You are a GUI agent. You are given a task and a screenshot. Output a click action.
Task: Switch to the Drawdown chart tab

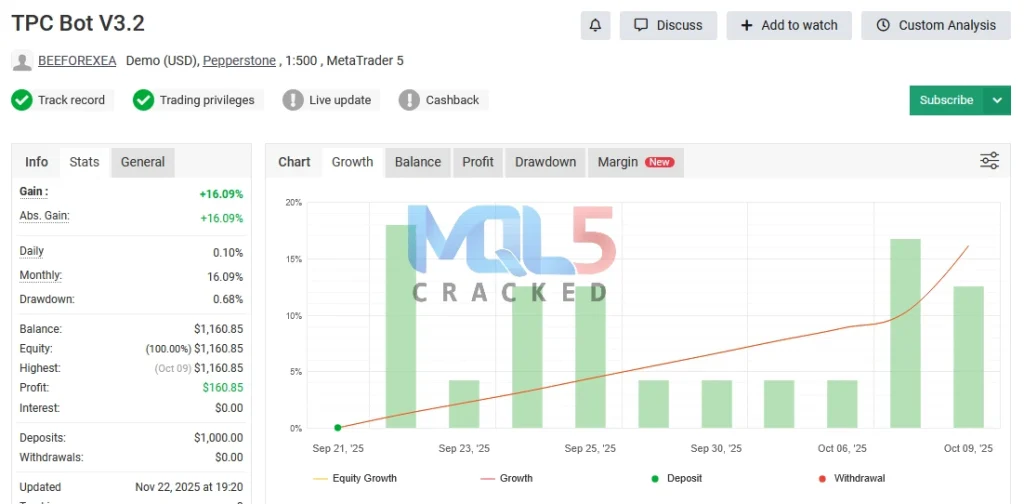pos(545,162)
